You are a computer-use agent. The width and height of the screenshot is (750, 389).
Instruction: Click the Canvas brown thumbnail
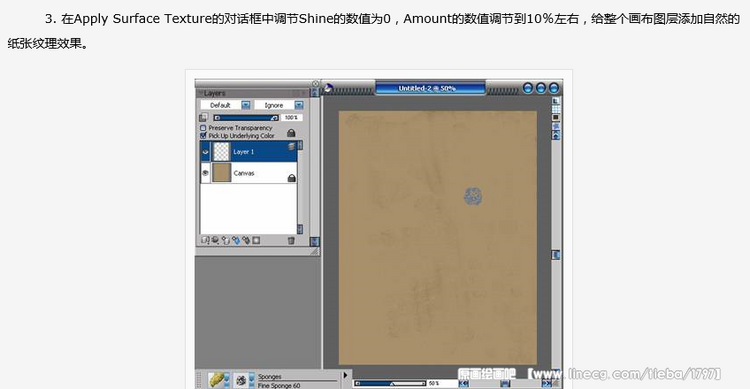coord(221,173)
